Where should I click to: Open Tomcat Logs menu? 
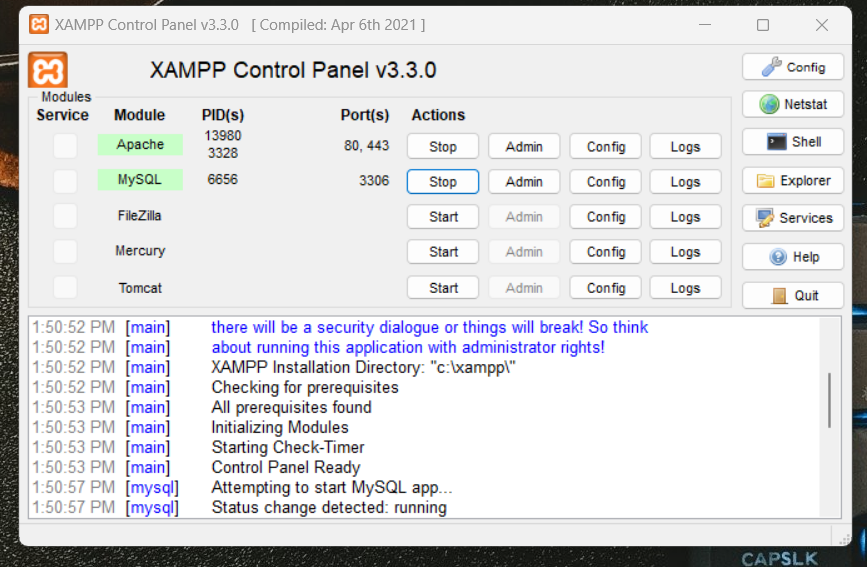tap(686, 288)
